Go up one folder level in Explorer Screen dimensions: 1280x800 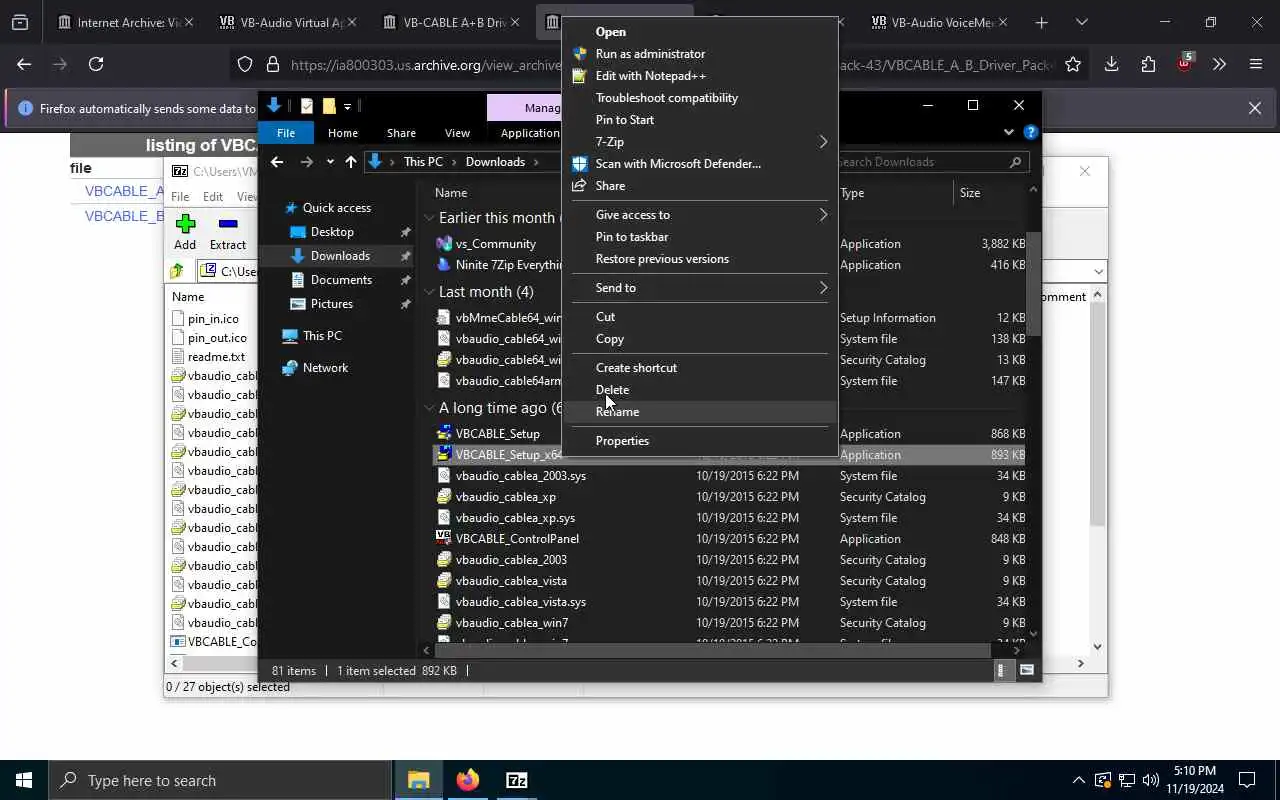click(x=351, y=162)
